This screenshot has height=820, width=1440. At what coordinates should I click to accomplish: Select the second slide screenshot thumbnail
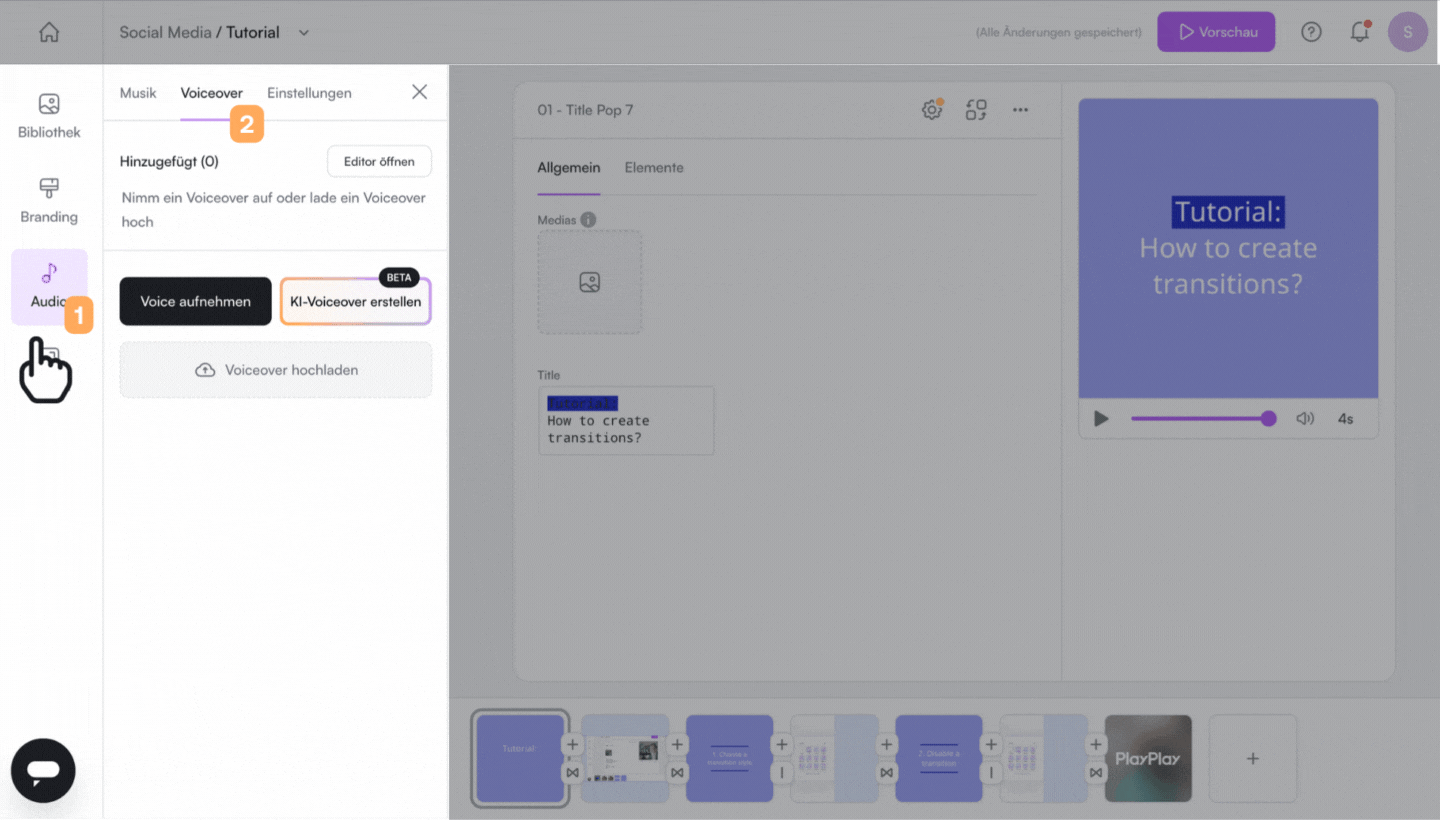624,758
